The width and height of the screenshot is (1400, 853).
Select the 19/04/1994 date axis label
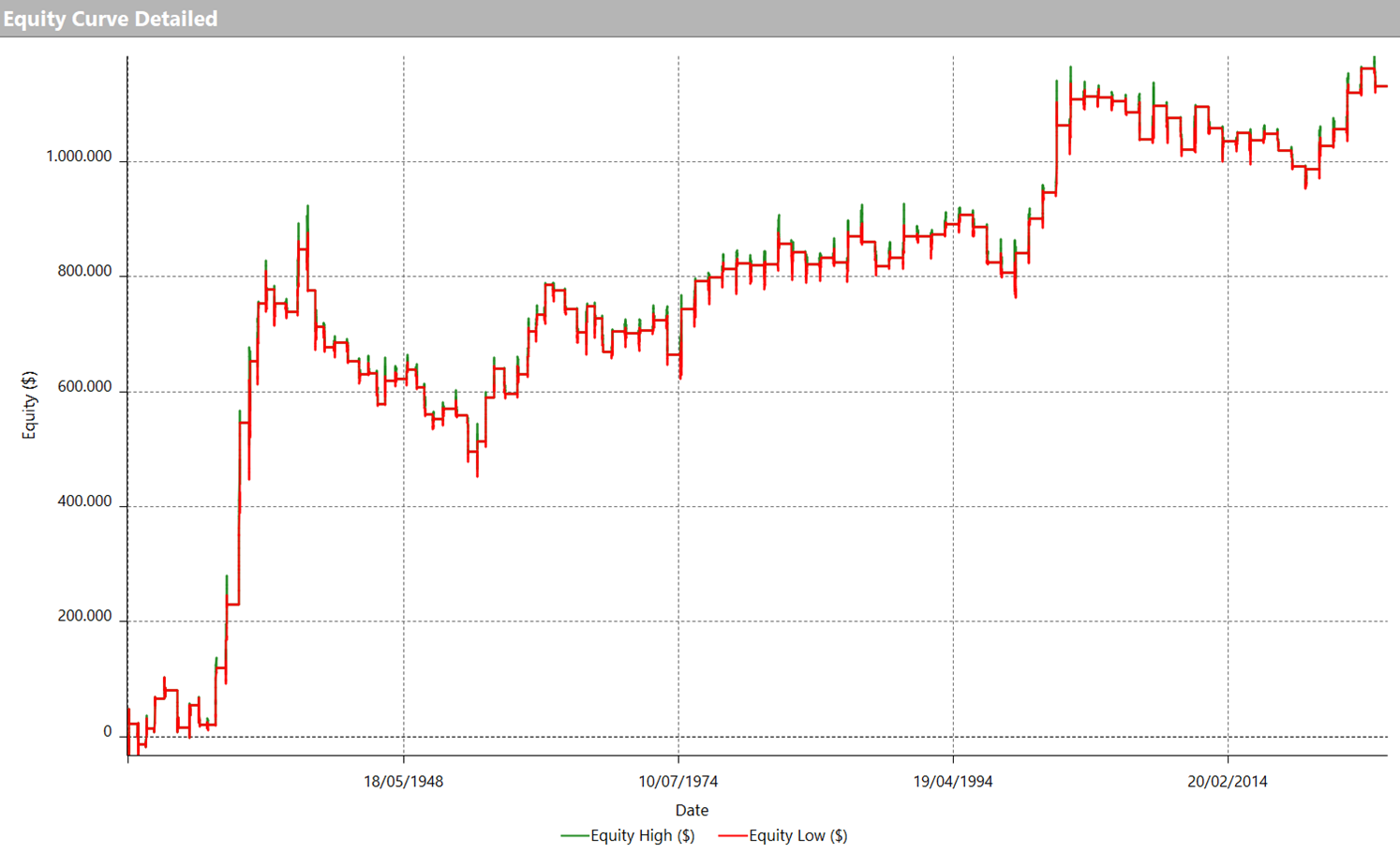[953, 781]
